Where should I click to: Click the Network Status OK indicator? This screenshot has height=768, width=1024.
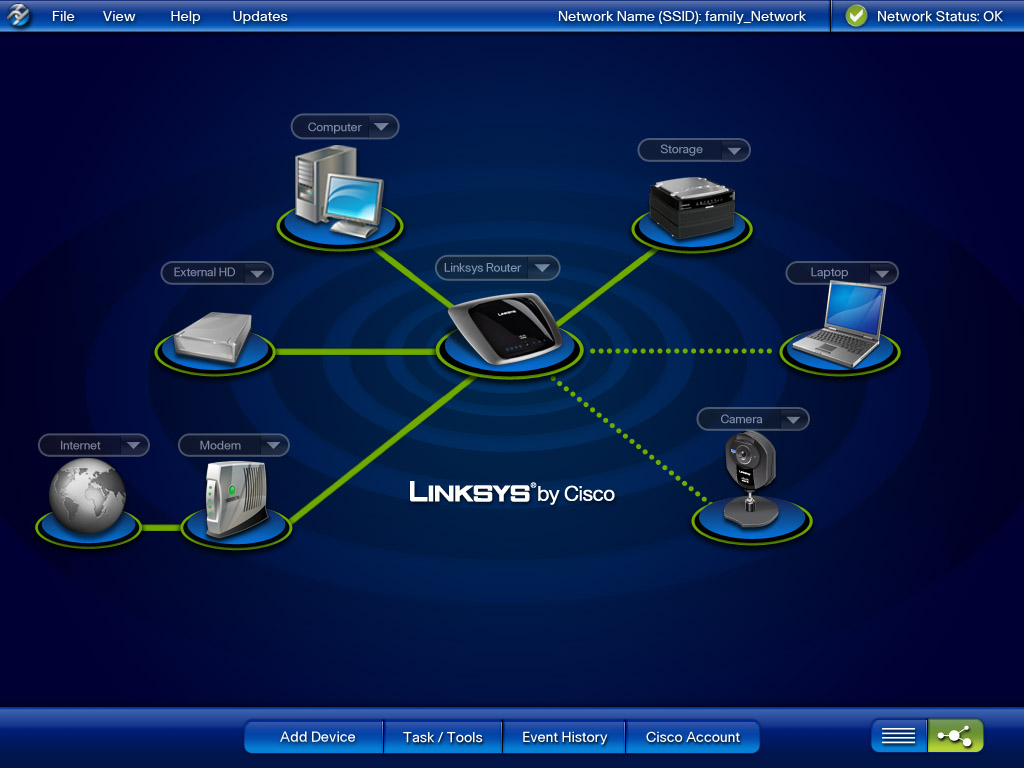tap(923, 16)
